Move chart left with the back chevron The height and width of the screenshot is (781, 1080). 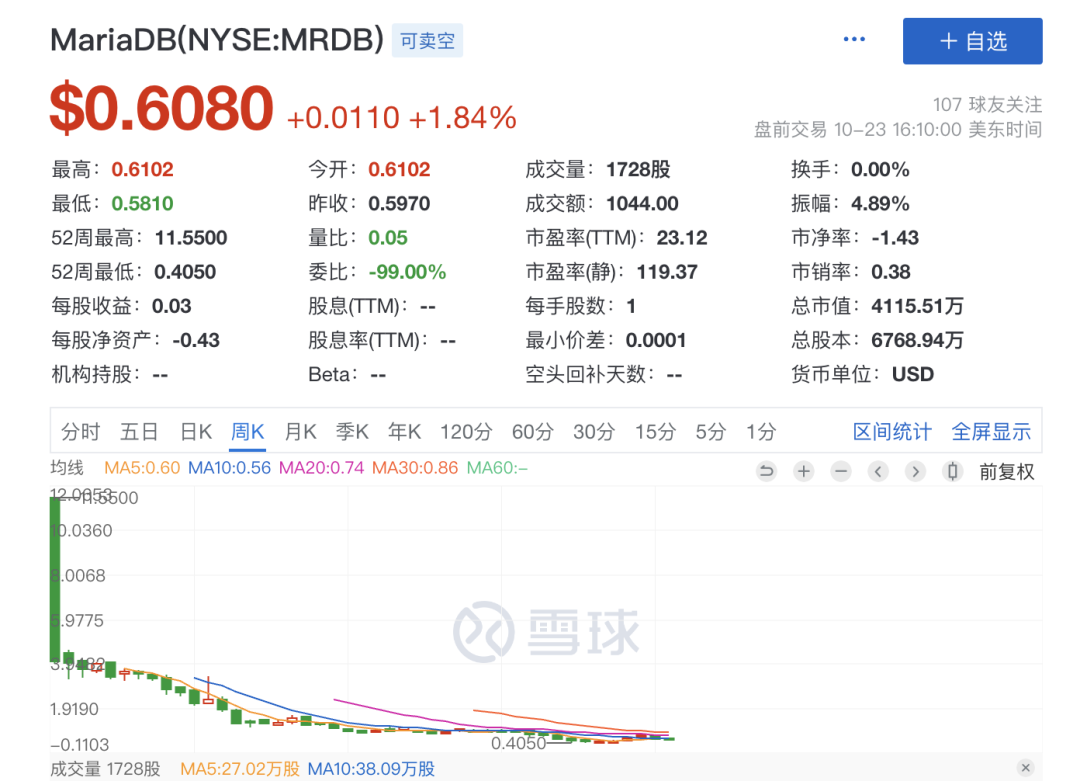[878, 471]
